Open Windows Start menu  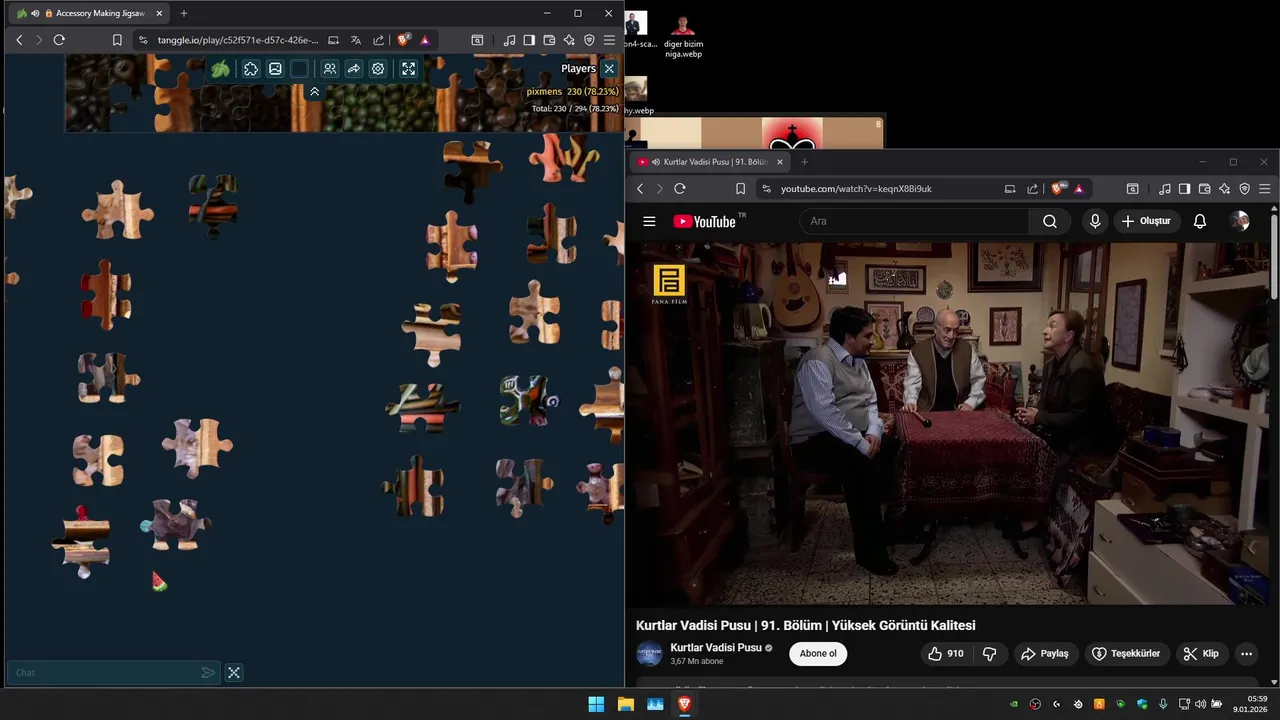[x=596, y=704]
